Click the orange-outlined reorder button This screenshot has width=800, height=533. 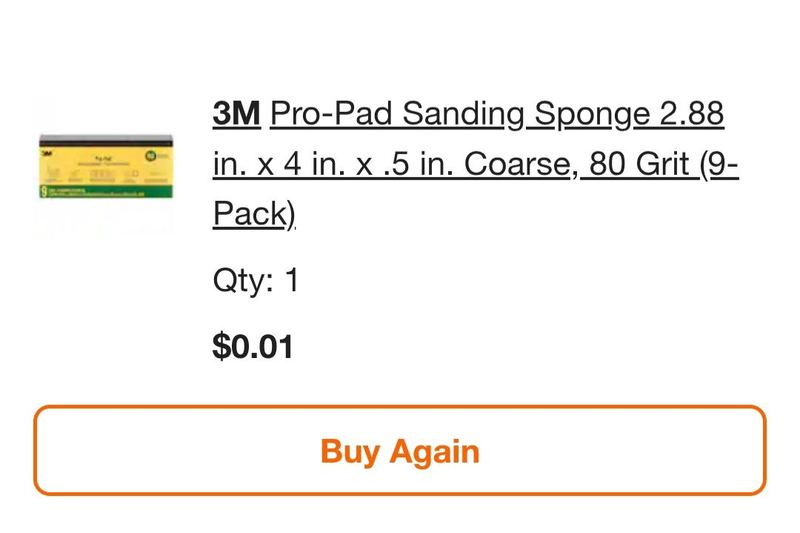coord(400,450)
